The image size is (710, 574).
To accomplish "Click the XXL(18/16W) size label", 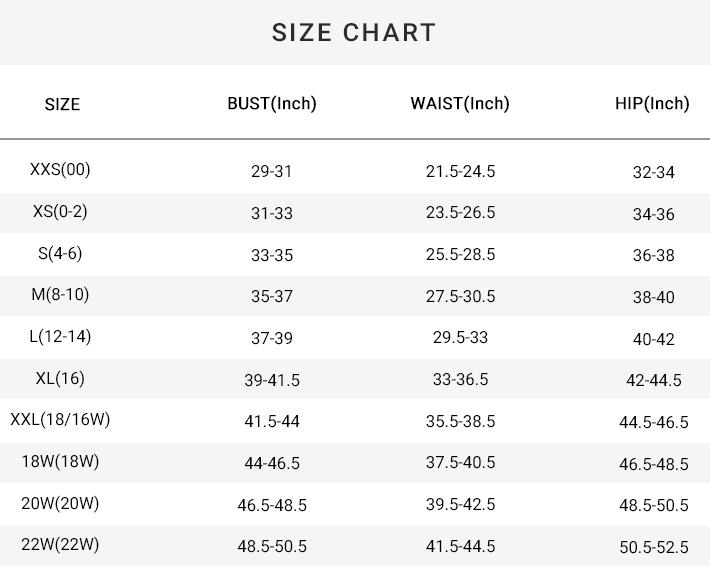I will (60, 420).
